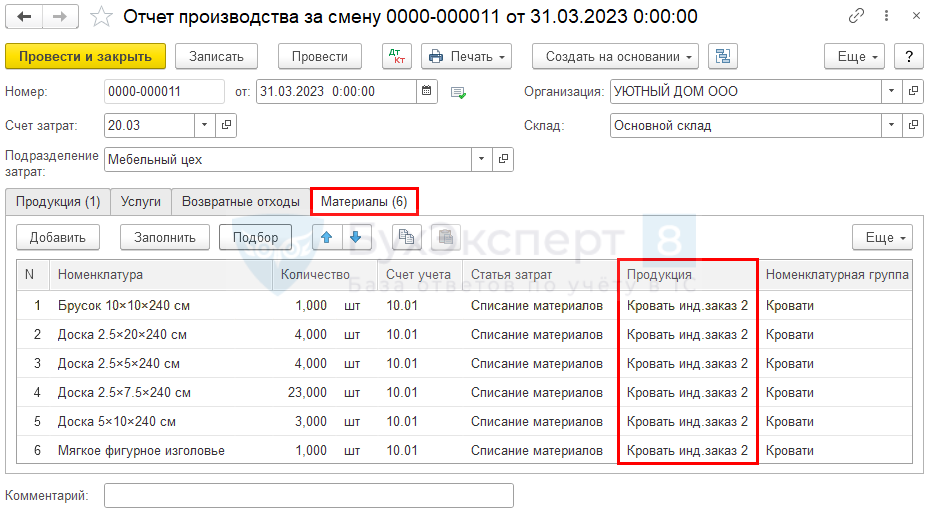Go back with the left arrow button
The image size is (929, 510).
coord(24,17)
